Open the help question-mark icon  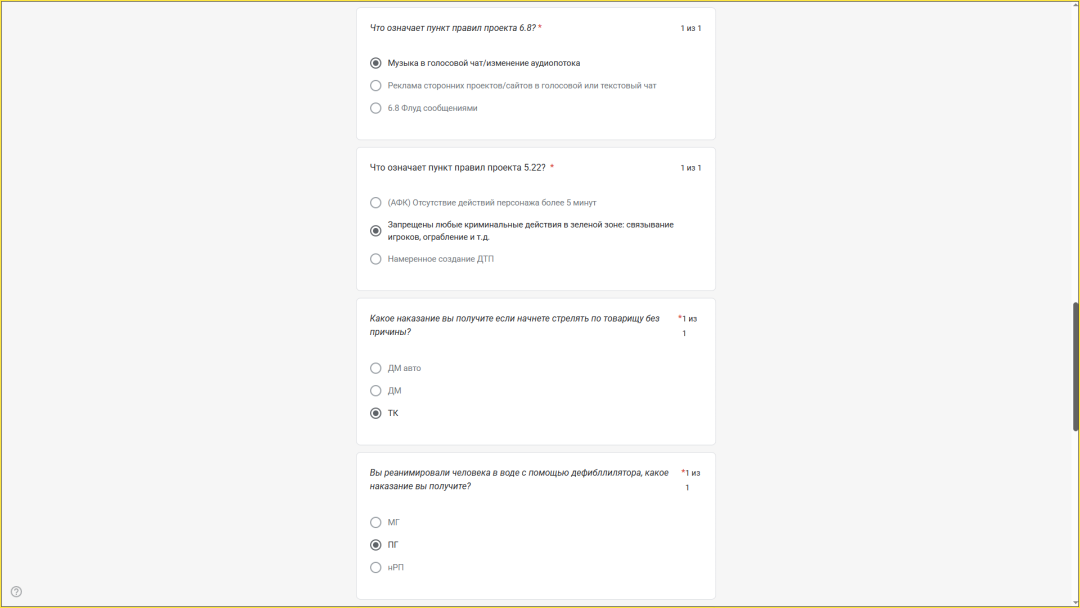tap(16, 592)
